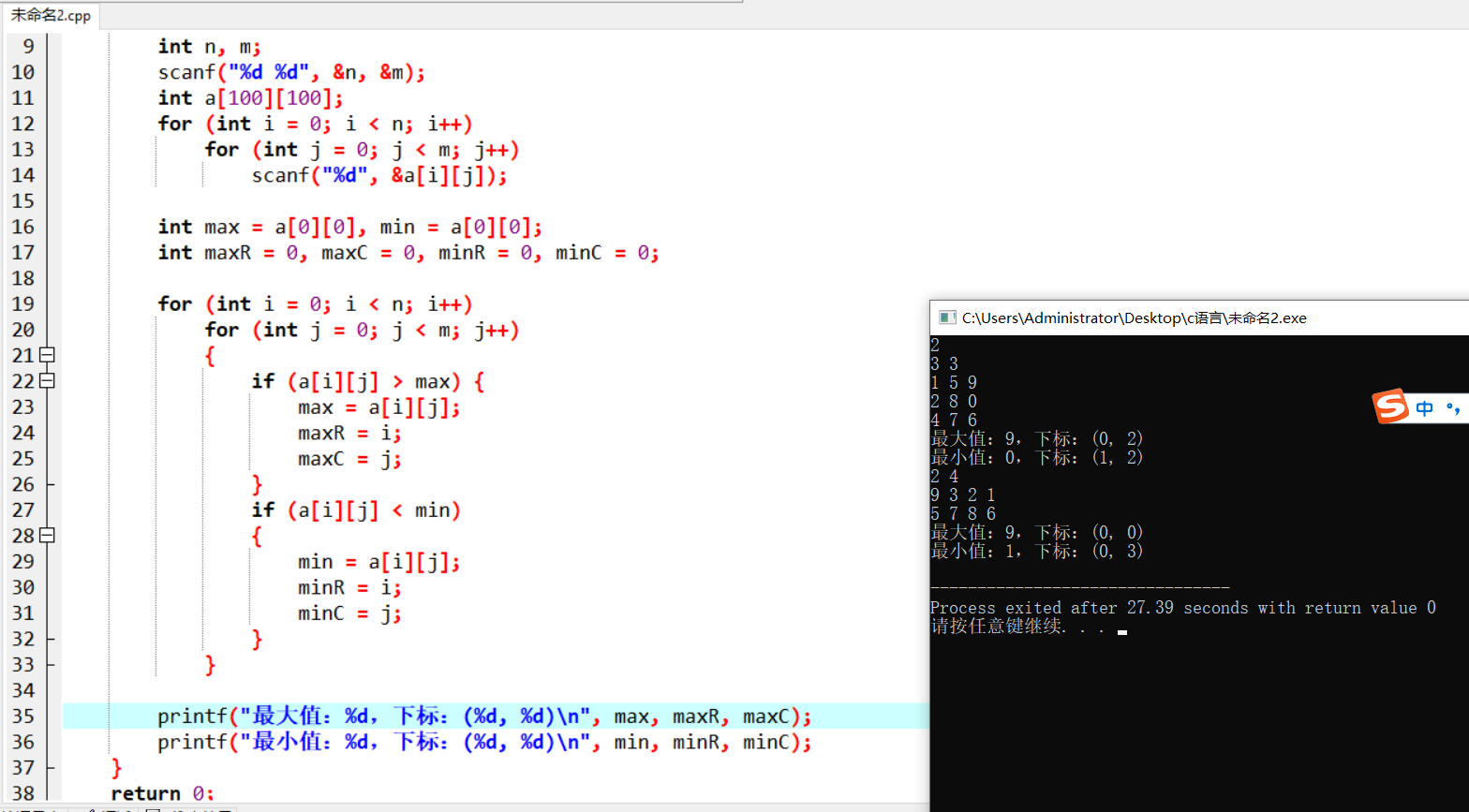Click line number 9 in the gutter

click(28, 46)
